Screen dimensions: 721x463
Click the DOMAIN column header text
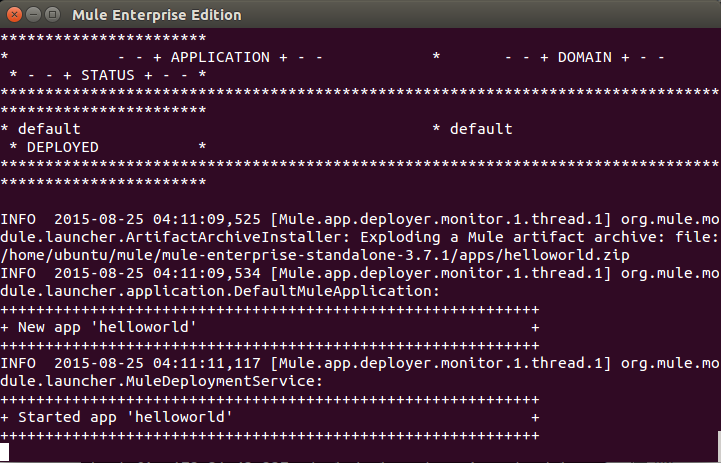click(x=584, y=57)
